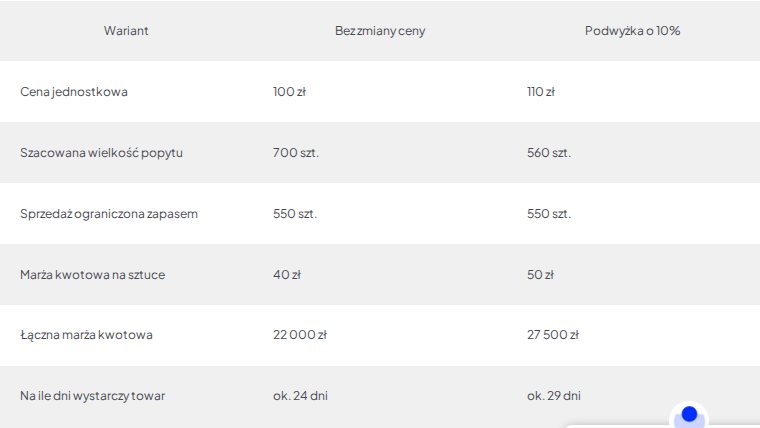Click the 700 szt. demand cell

click(296, 153)
